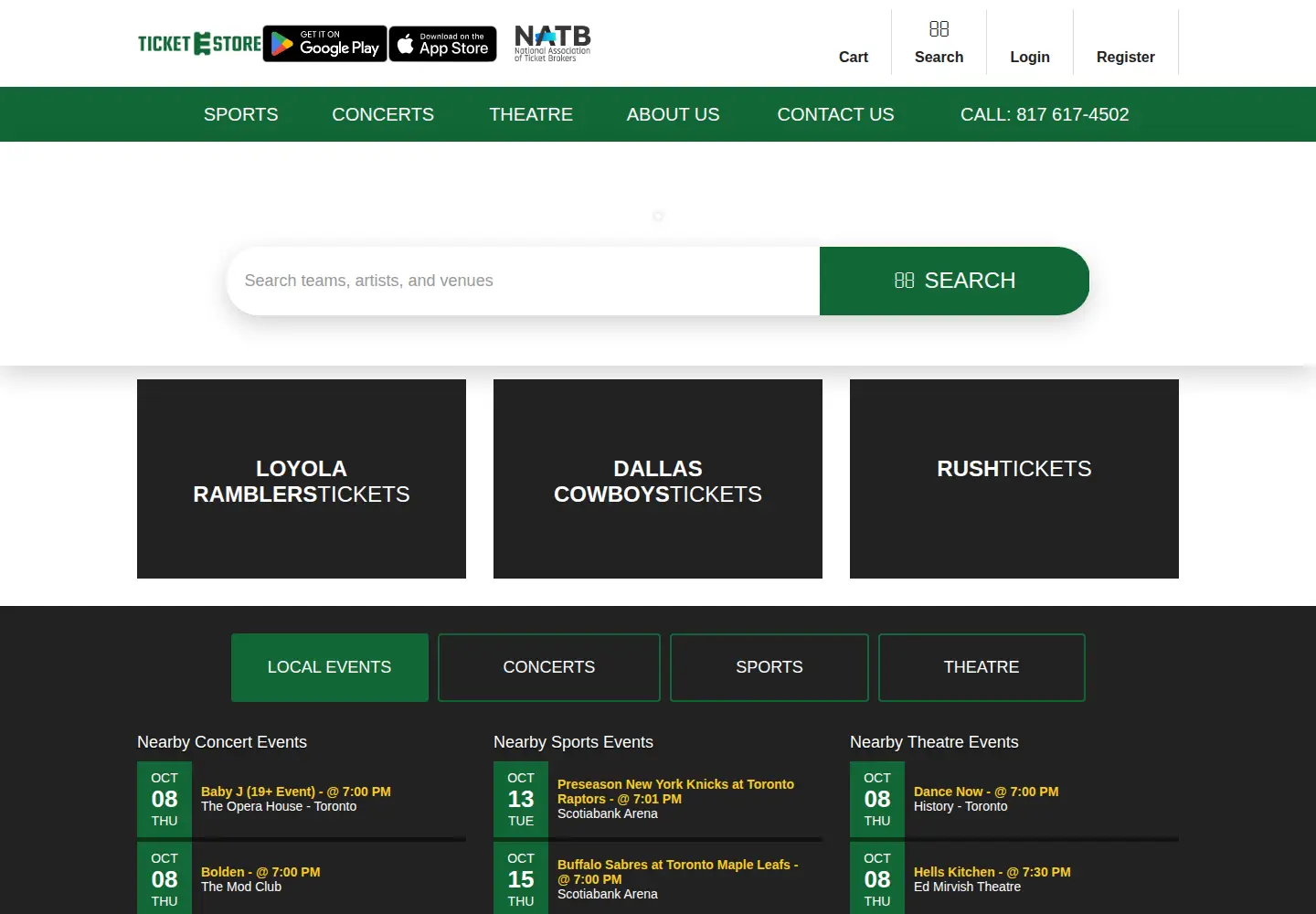Click 'Ed Mirvish Theatre' venue text
Screen dimensions: 1316x914
(968, 887)
